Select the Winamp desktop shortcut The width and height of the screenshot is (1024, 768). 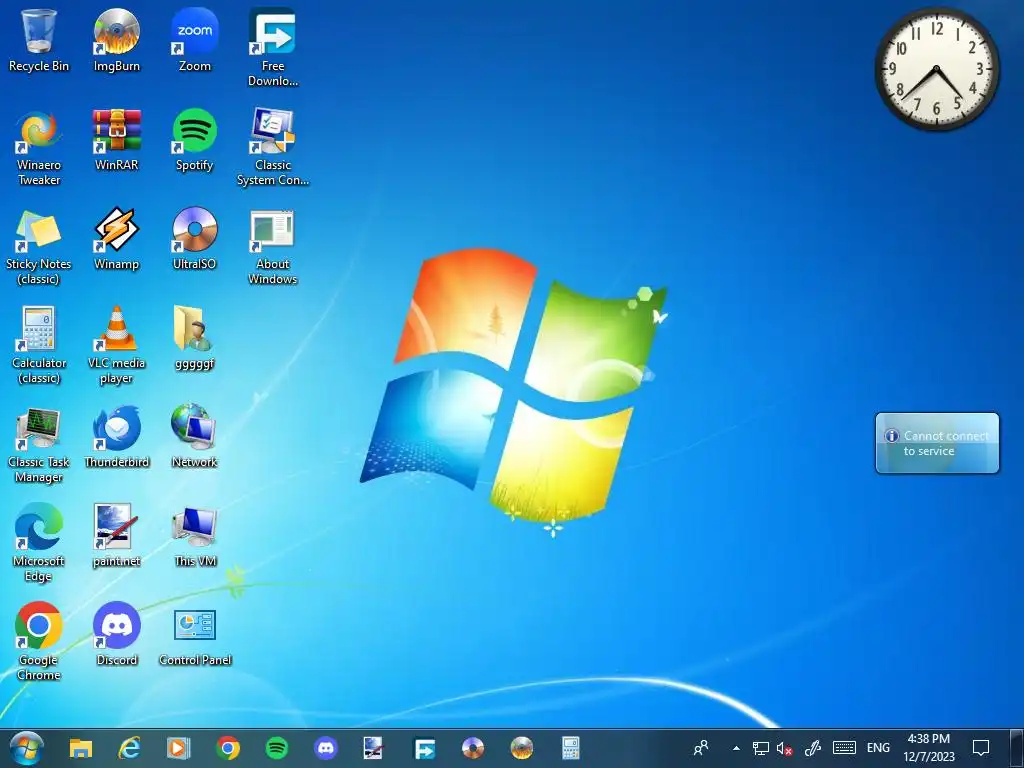coord(116,239)
